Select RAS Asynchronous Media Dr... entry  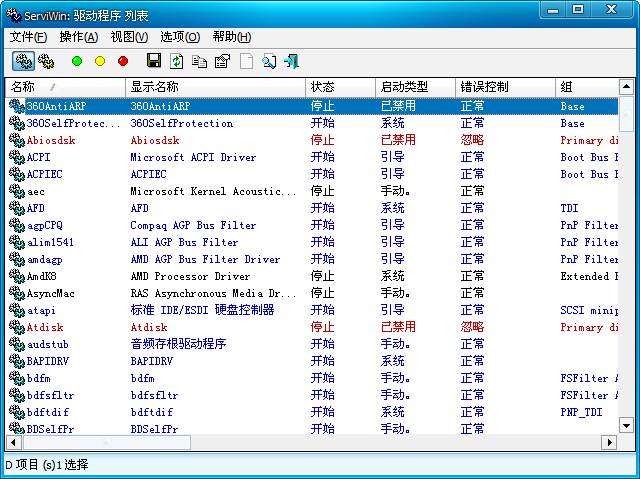pos(213,293)
